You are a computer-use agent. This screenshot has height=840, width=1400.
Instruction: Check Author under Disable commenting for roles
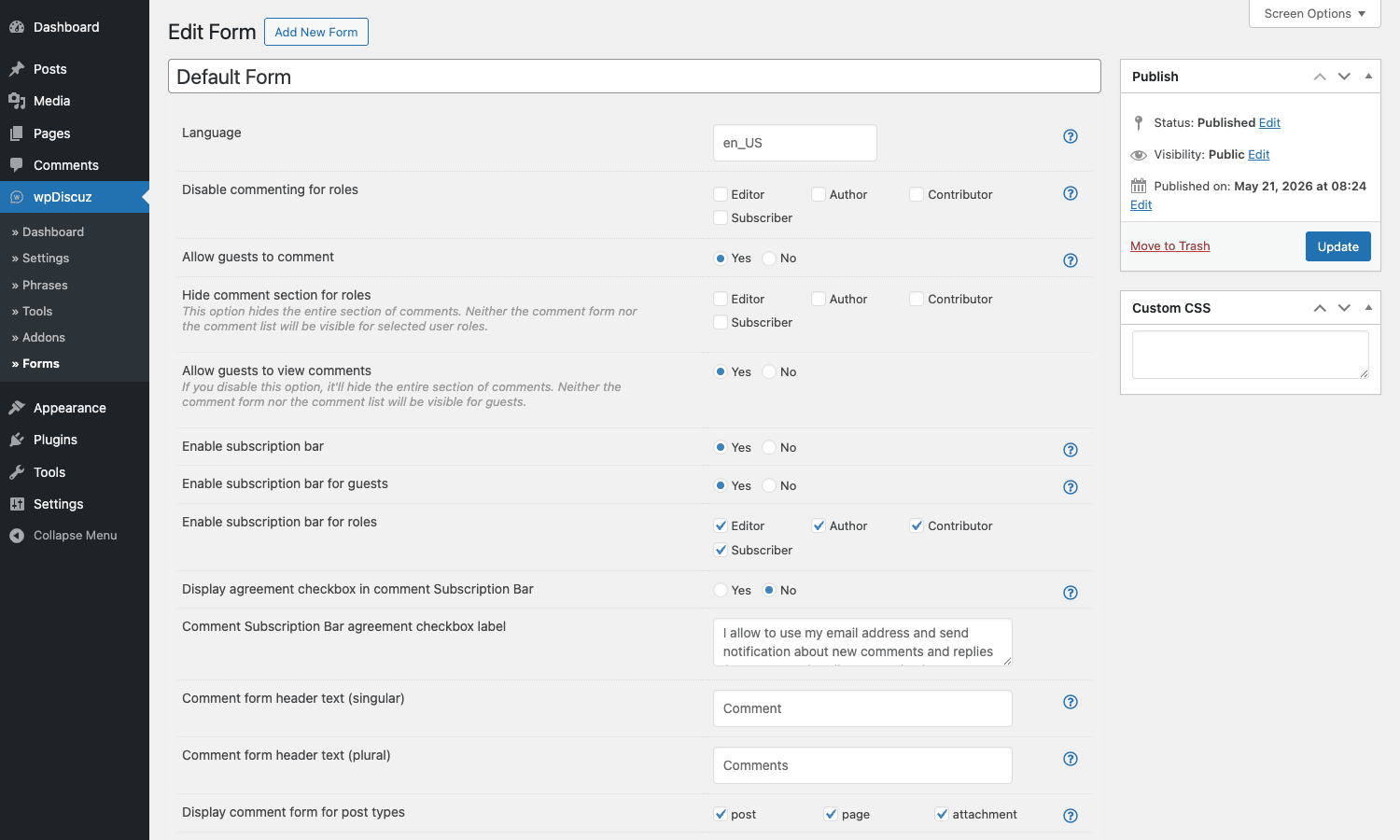pos(819,194)
